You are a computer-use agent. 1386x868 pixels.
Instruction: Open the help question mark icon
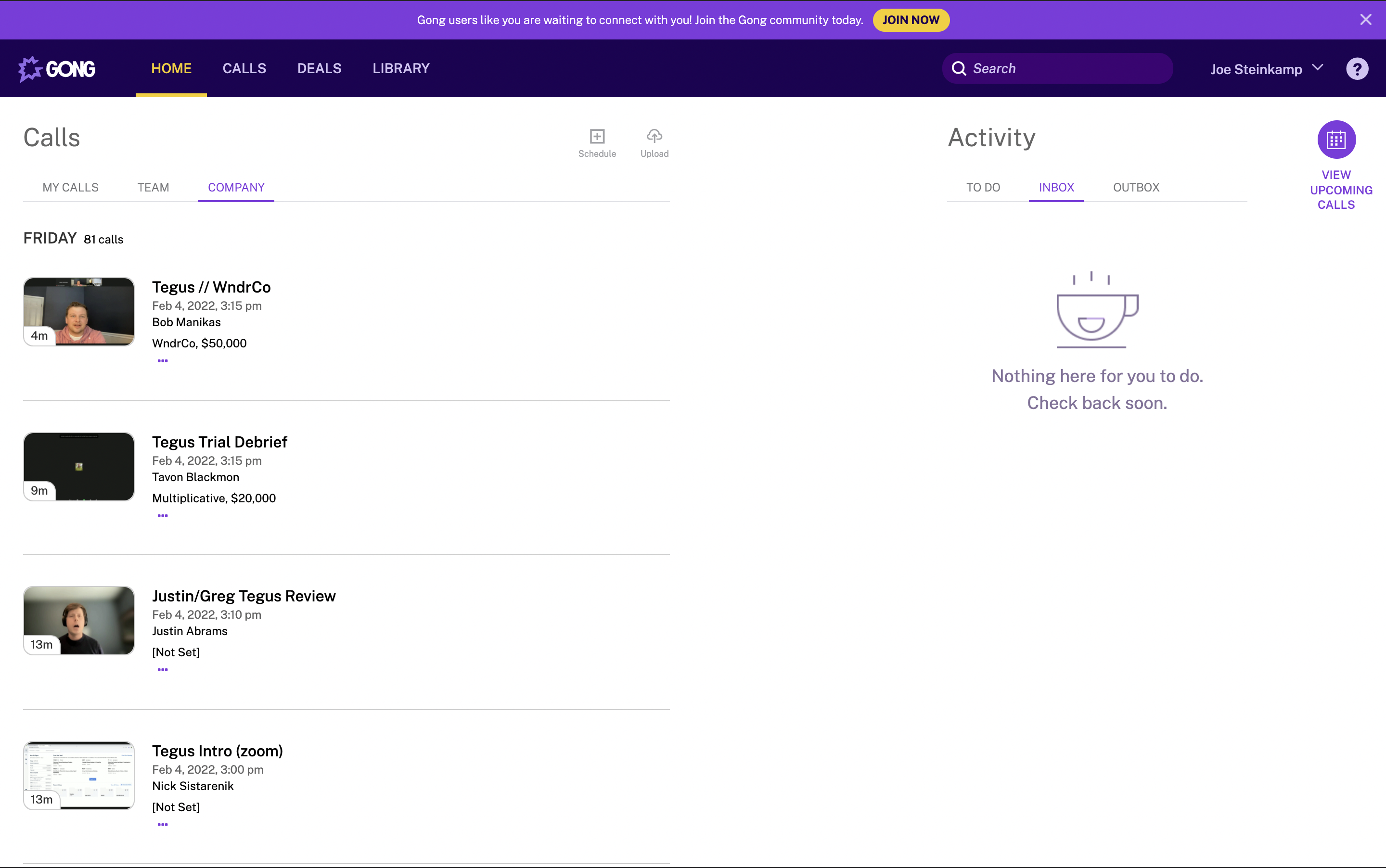(1357, 69)
